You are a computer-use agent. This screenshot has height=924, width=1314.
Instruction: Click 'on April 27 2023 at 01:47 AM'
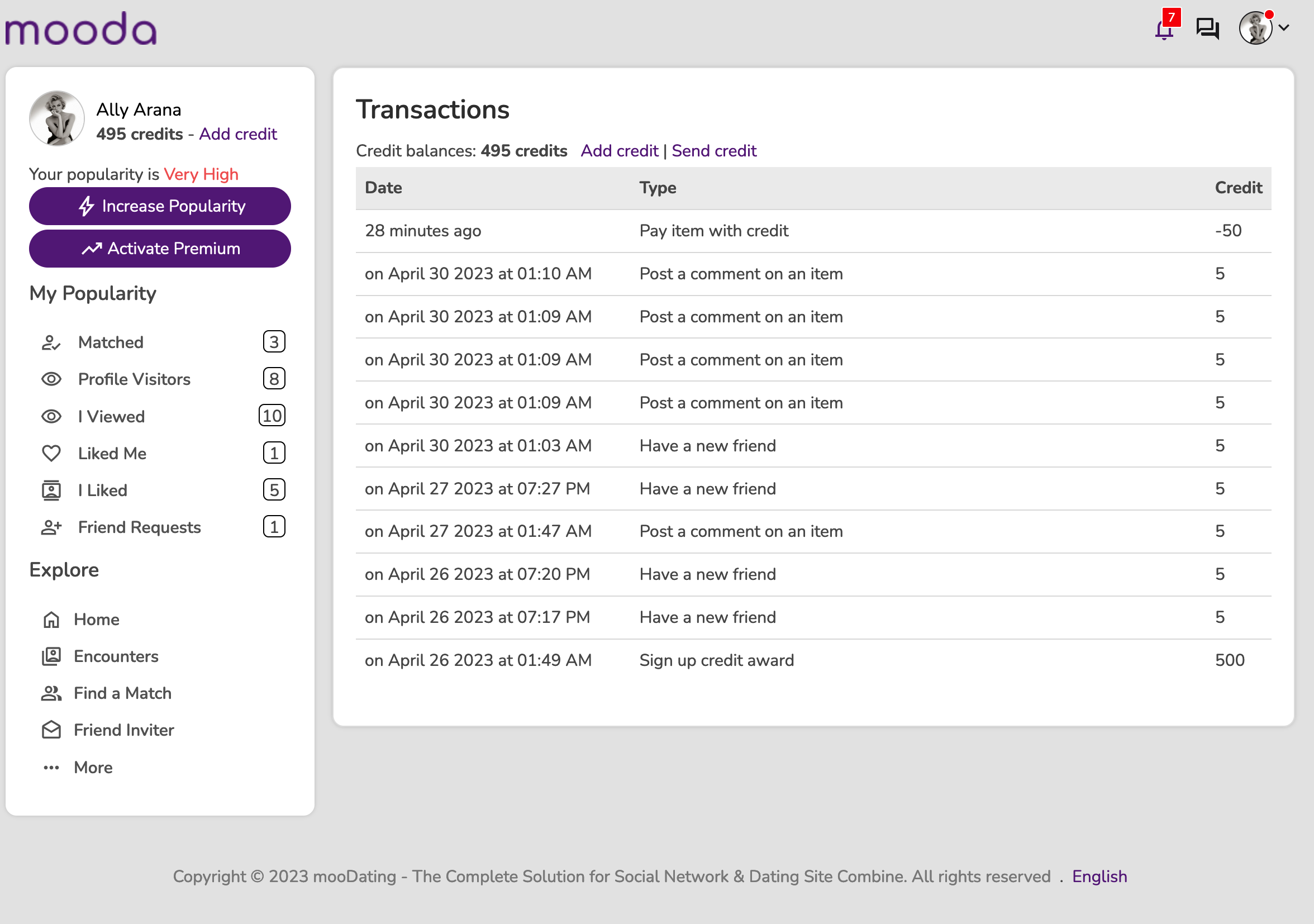tap(478, 531)
